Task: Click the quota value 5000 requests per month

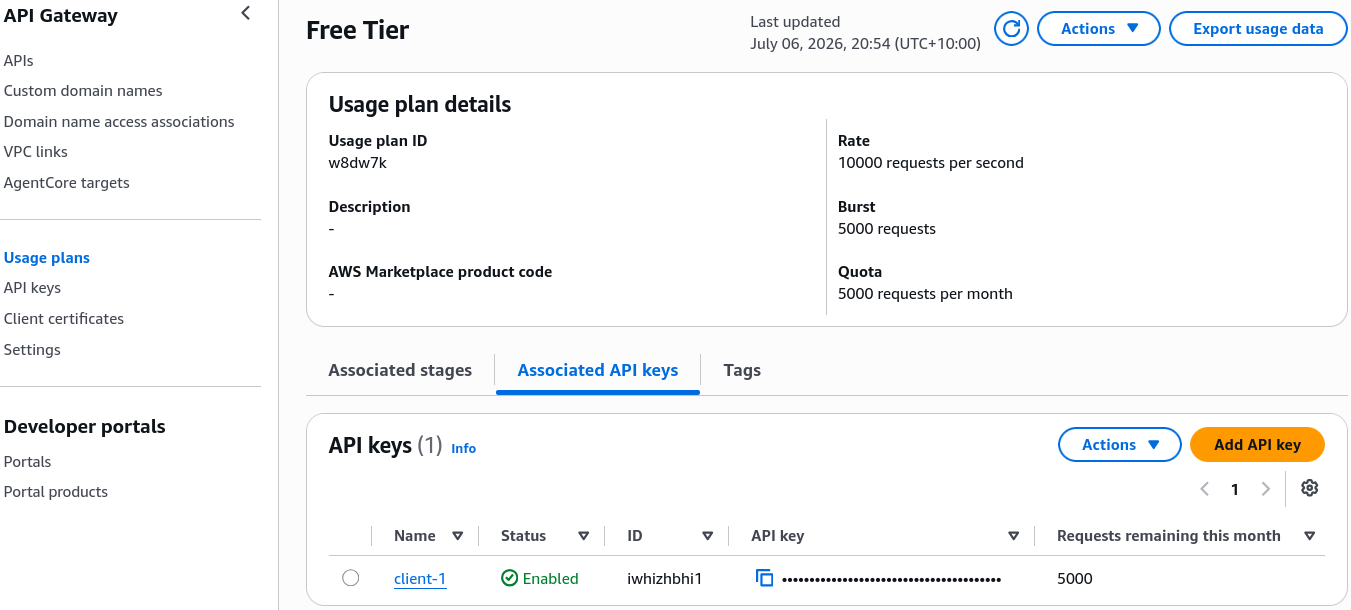Action: click(x=925, y=294)
